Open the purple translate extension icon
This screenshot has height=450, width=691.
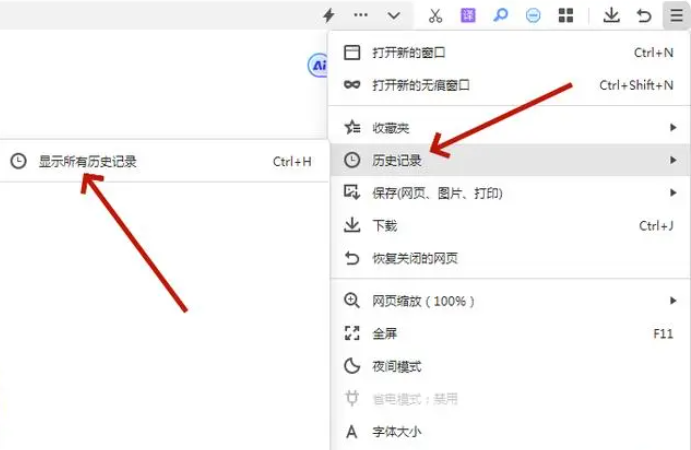point(468,15)
